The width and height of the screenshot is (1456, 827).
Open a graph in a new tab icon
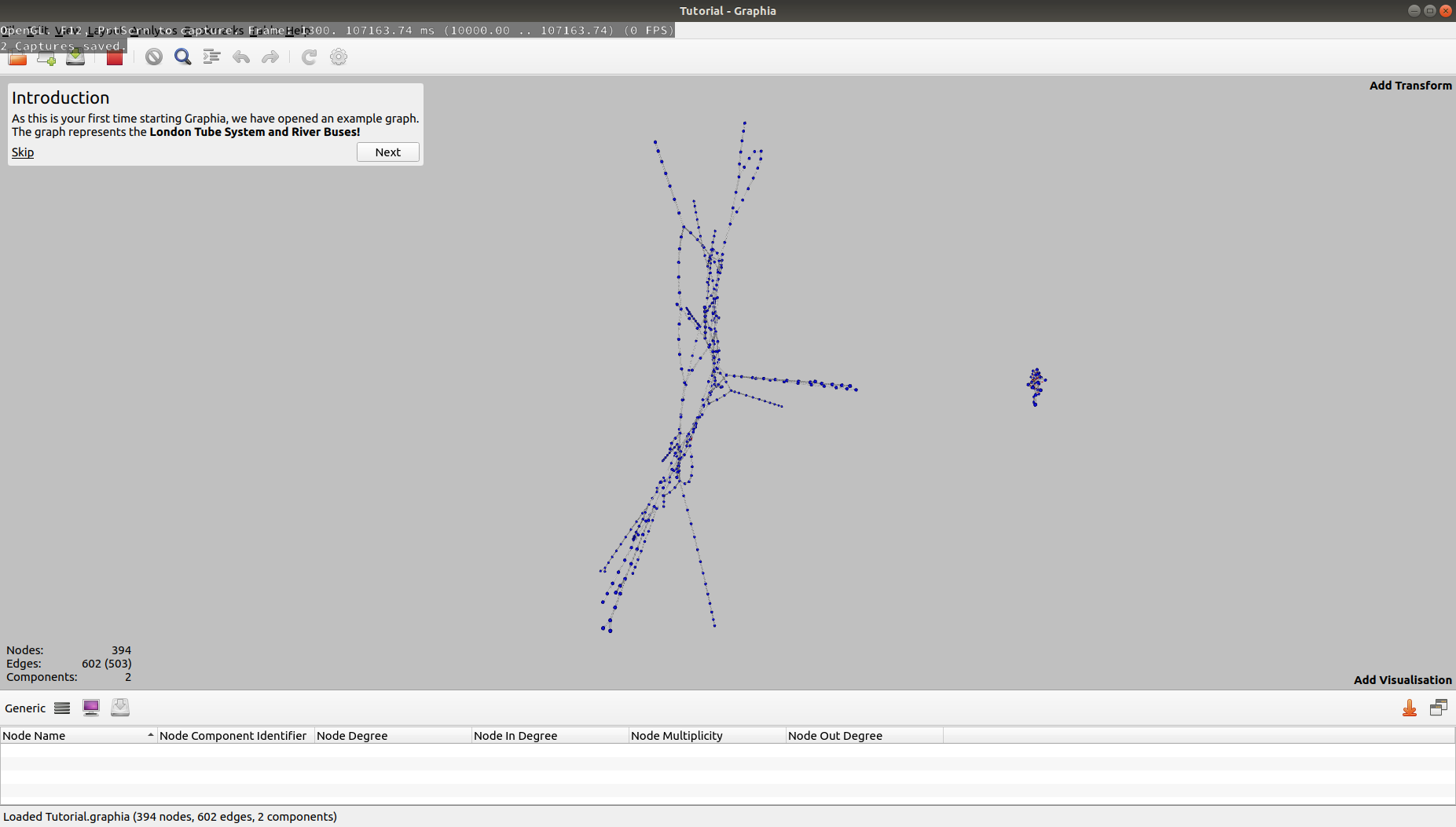point(46,57)
